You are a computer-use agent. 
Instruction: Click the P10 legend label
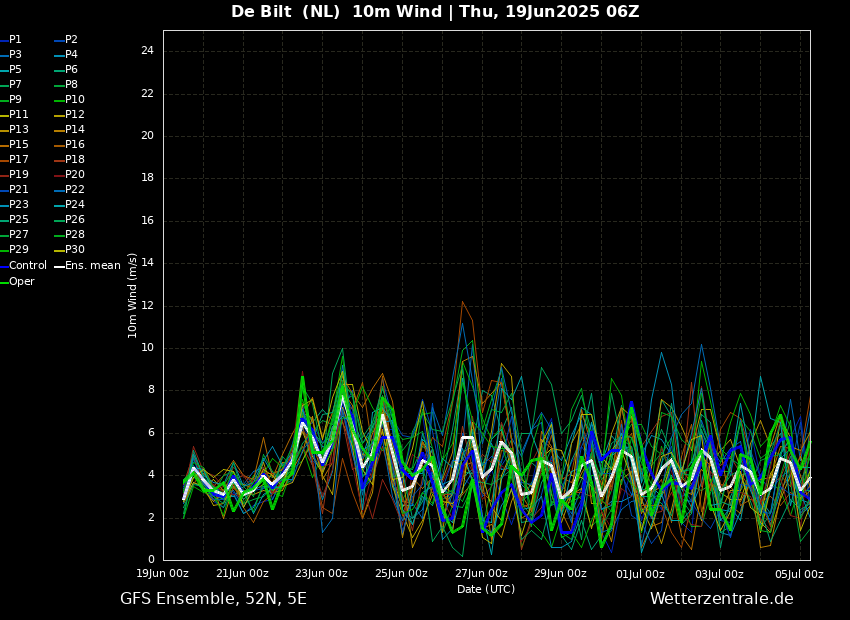tap(74, 100)
